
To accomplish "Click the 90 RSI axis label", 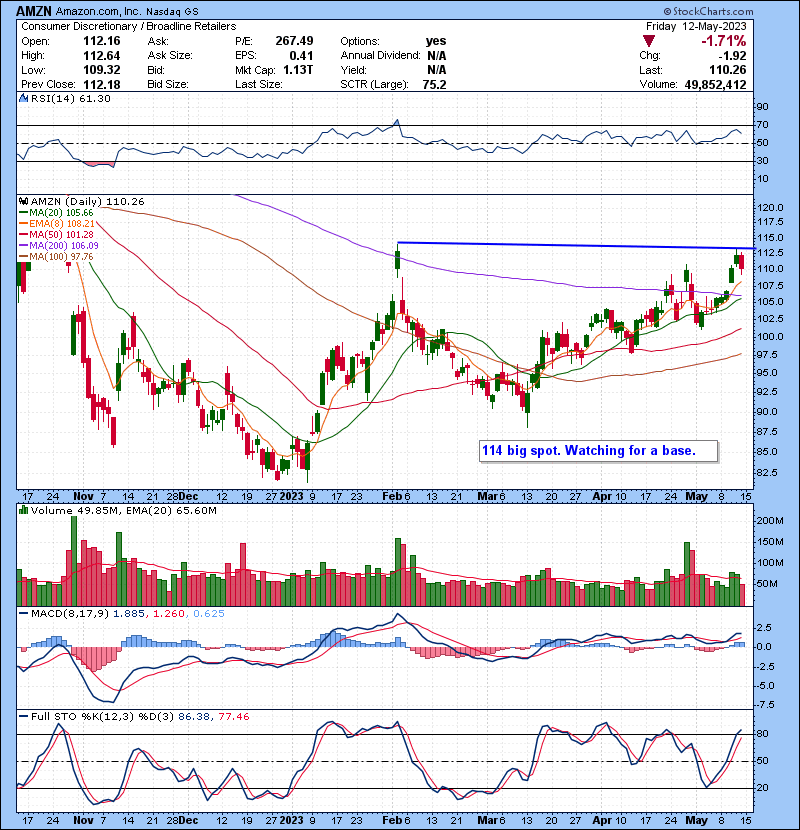I will (x=762, y=106).
